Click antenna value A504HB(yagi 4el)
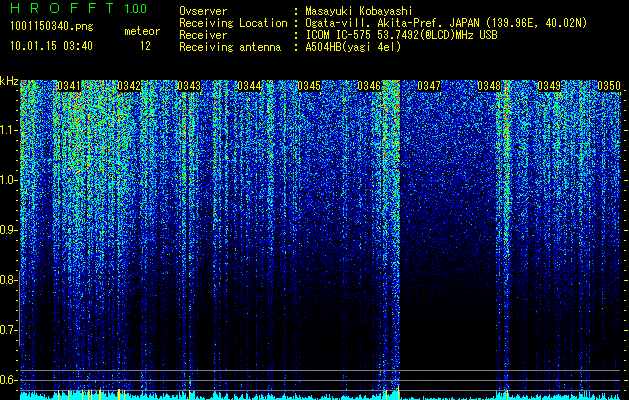 pos(353,47)
